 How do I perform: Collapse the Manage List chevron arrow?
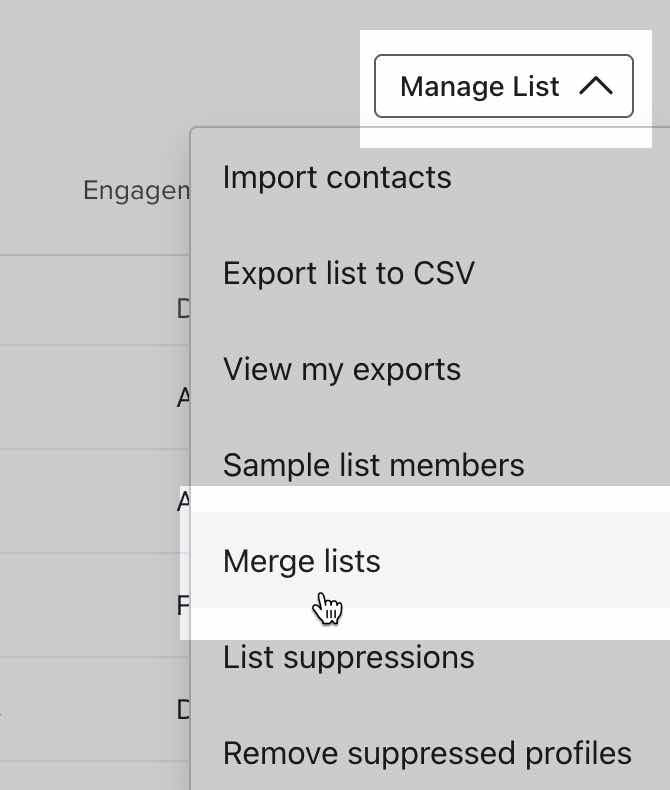(x=595, y=86)
